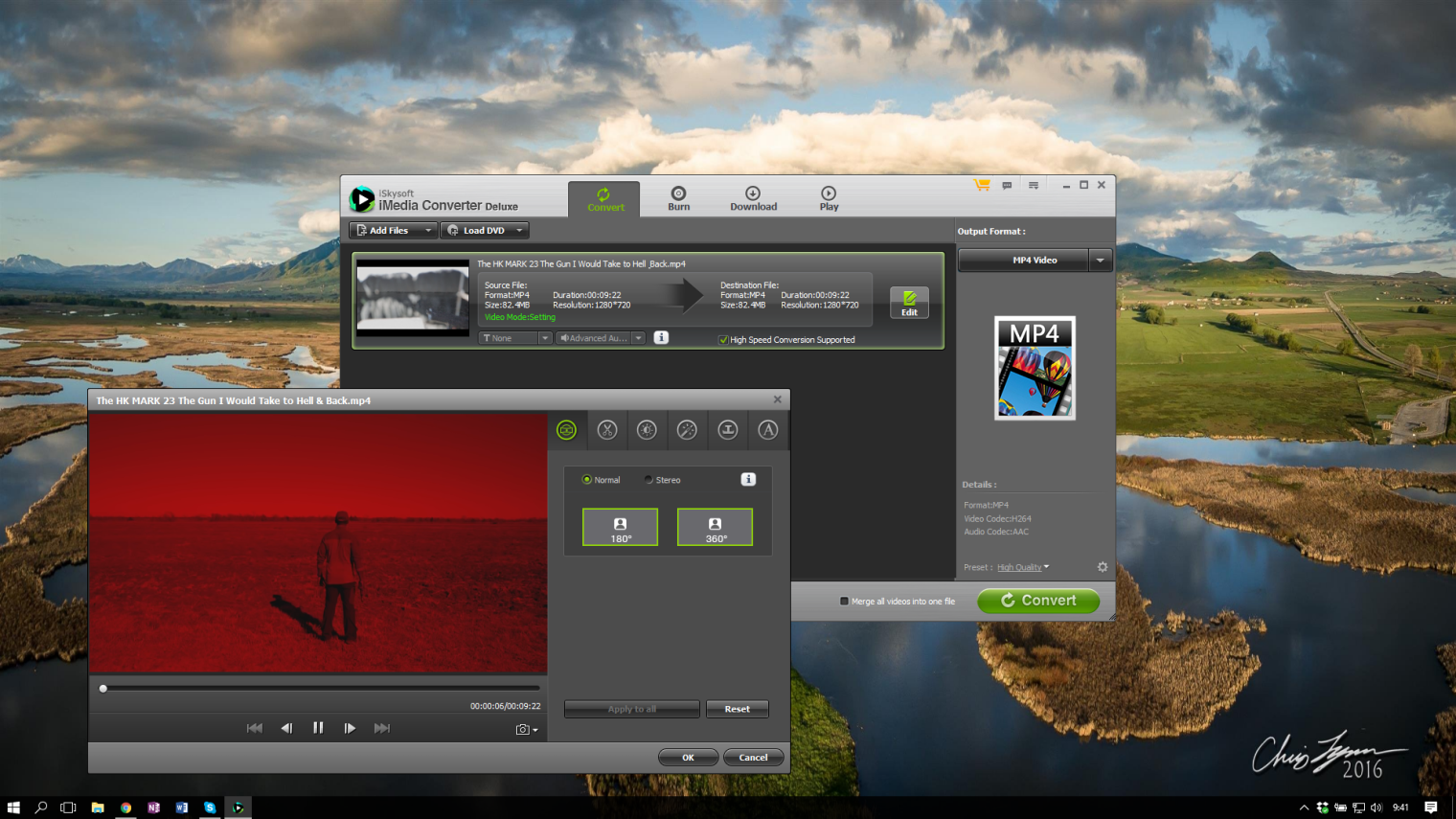Open the brightness/contrast adjust tool

(648, 430)
